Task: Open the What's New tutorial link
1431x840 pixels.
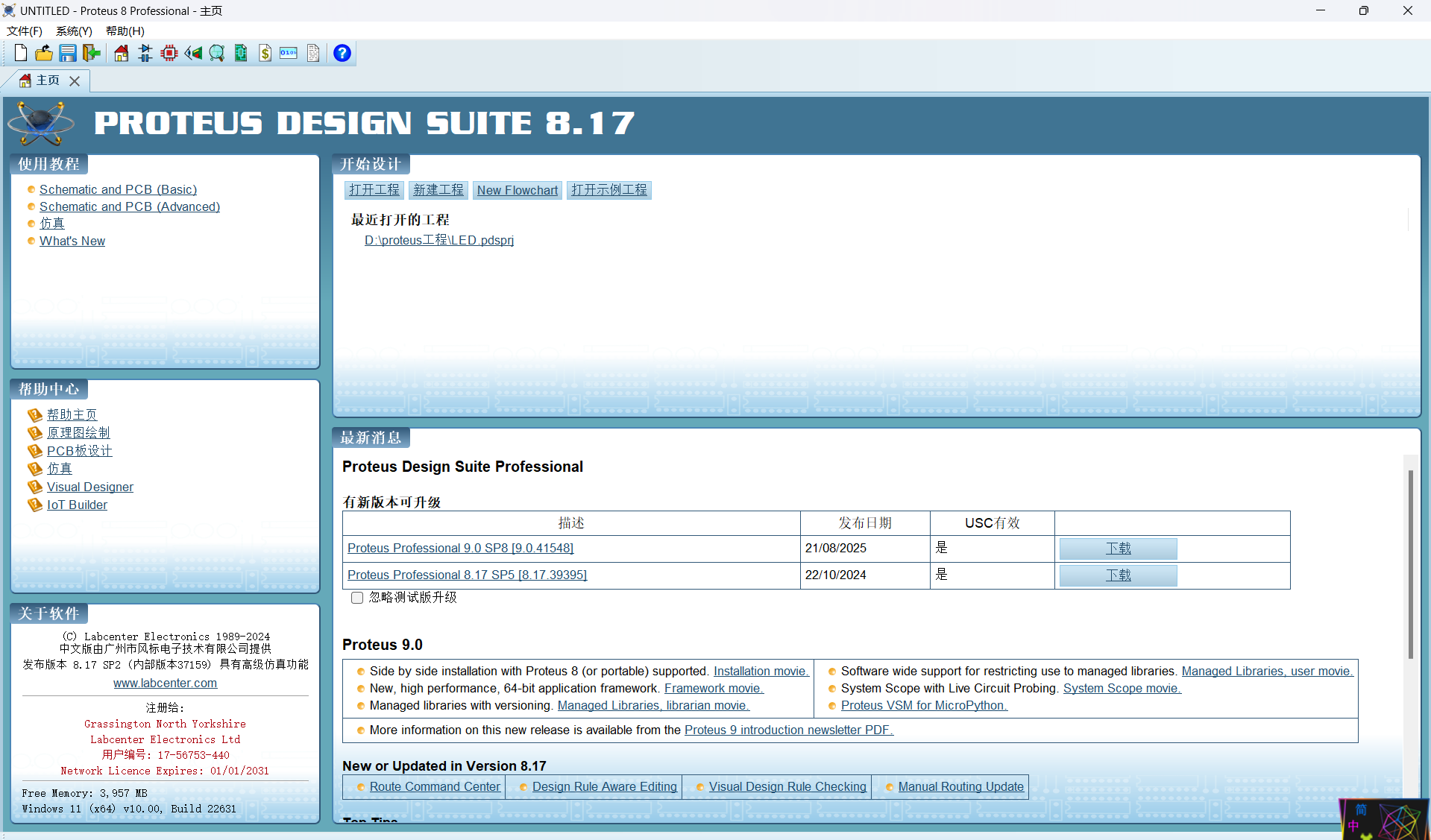Action: pyautogui.click(x=72, y=241)
